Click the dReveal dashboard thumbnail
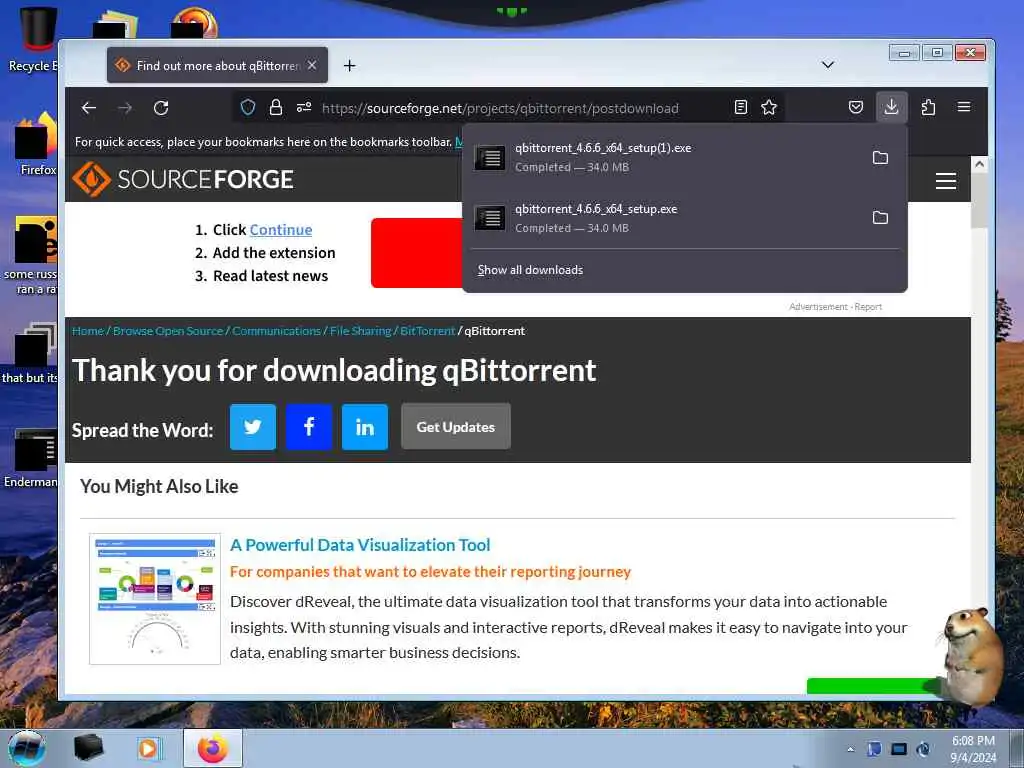The image size is (1024, 768). pos(155,599)
